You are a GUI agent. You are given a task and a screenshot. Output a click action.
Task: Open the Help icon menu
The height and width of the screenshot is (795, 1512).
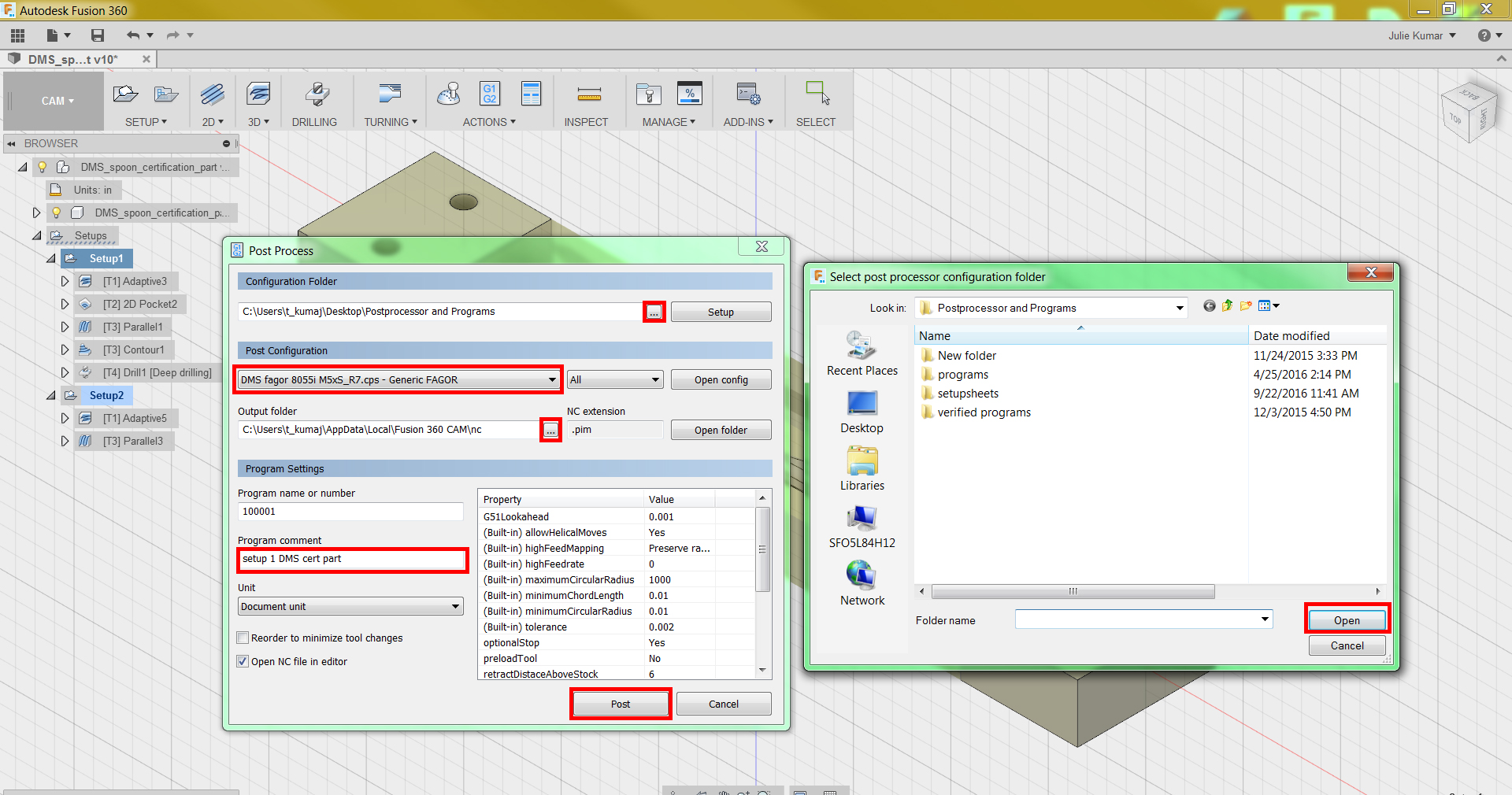coord(1489,35)
